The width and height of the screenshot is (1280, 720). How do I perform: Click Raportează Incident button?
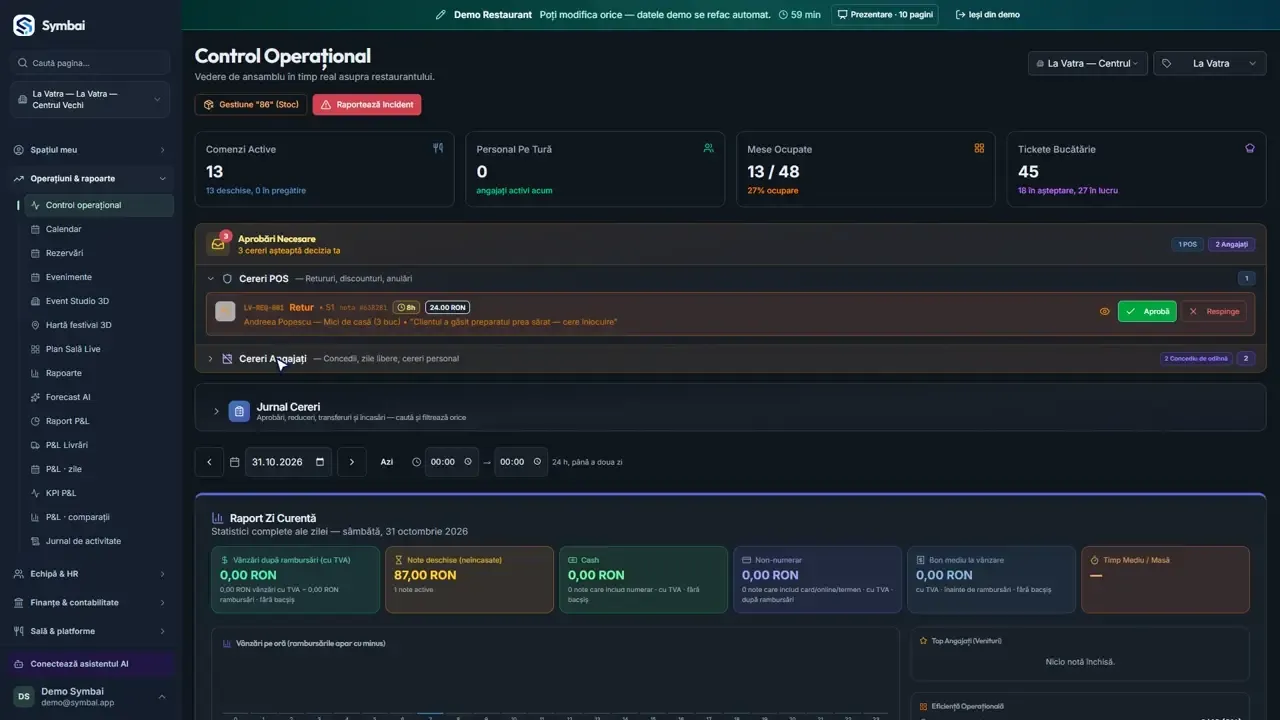(367, 104)
